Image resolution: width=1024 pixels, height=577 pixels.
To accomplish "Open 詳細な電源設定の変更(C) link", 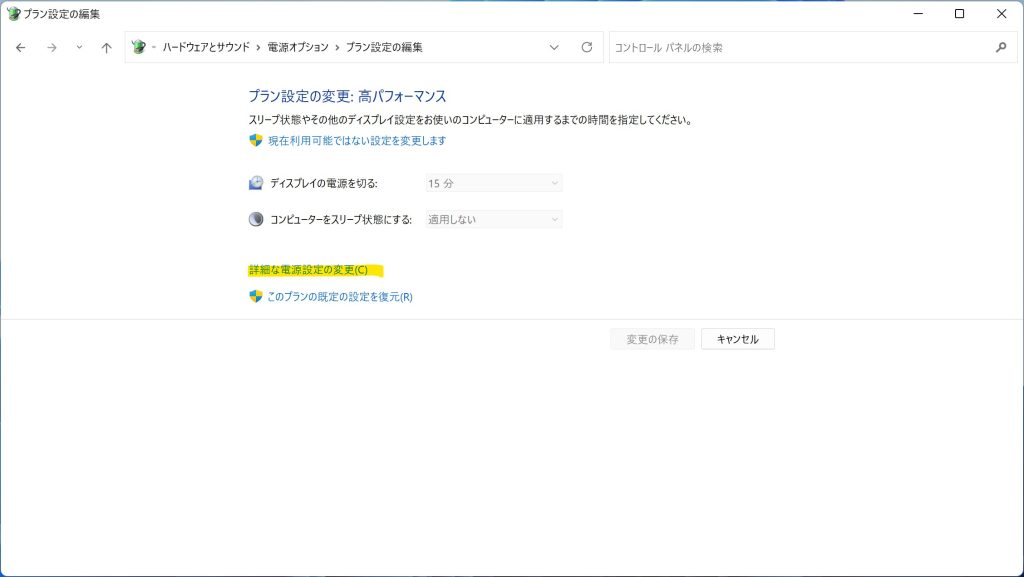I will click(308, 270).
